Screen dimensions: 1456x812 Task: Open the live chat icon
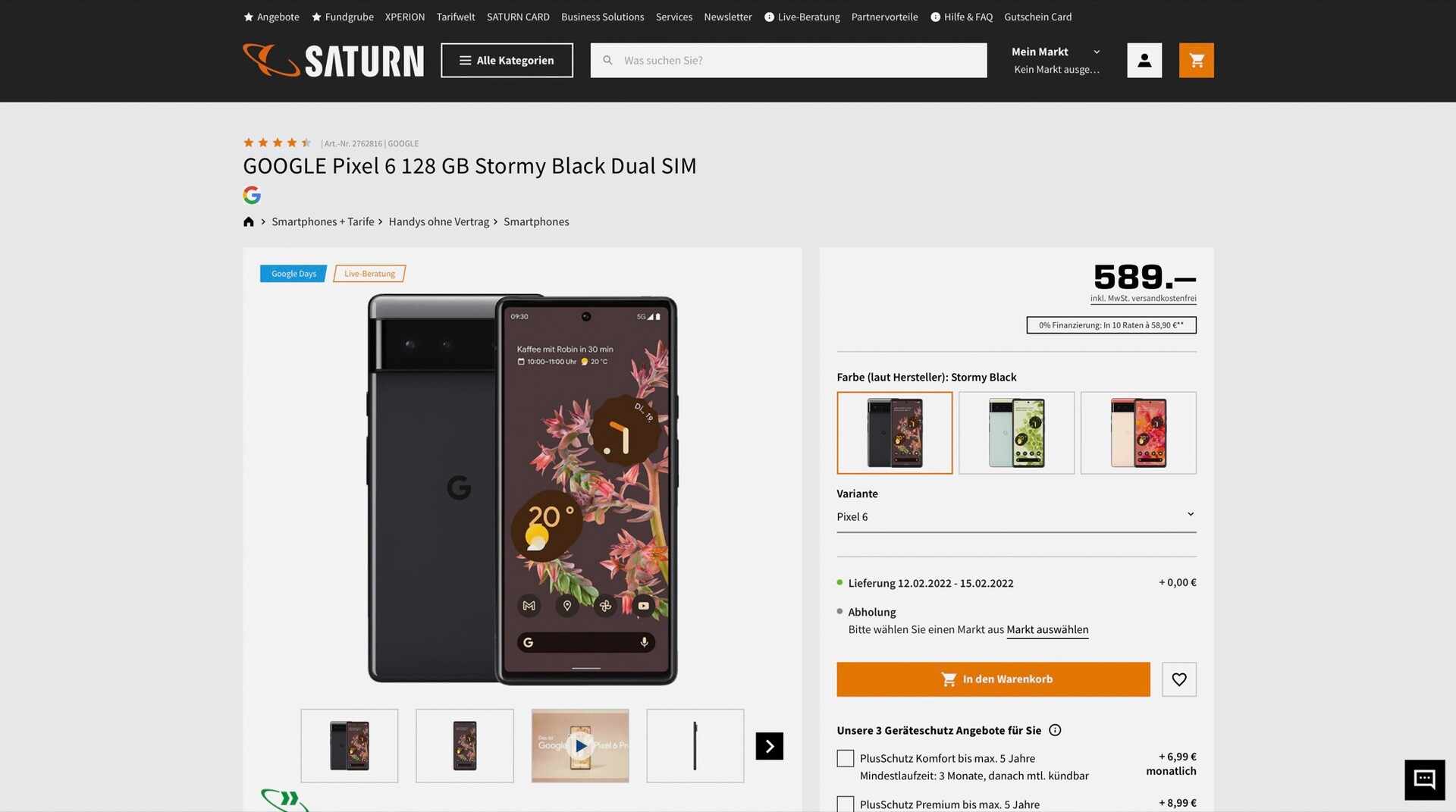(1425, 779)
